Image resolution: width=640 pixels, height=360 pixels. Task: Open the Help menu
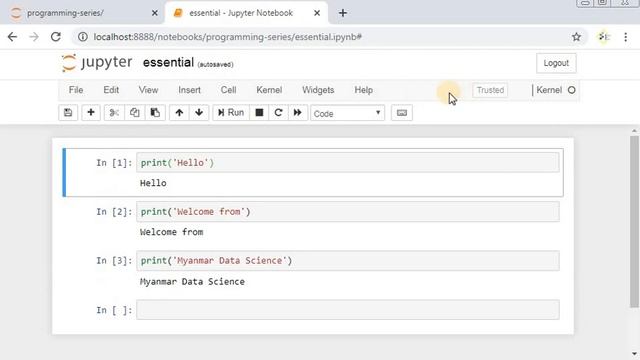(x=363, y=90)
